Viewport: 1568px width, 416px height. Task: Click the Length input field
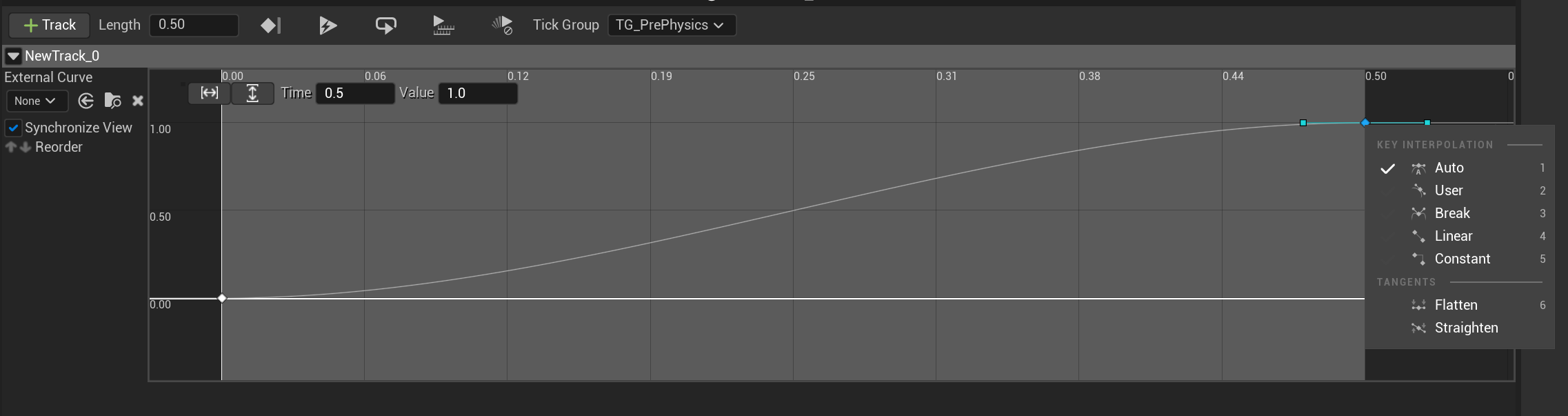tap(194, 25)
